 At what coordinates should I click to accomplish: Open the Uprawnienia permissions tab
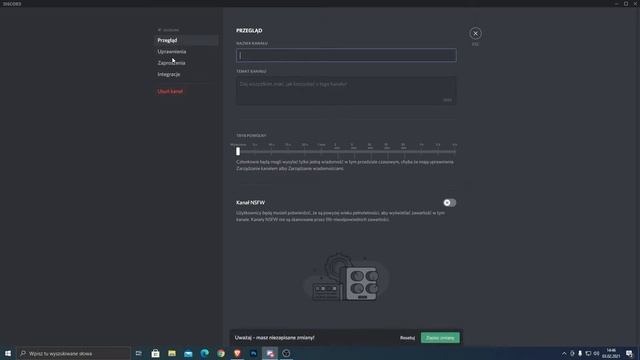point(172,52)
